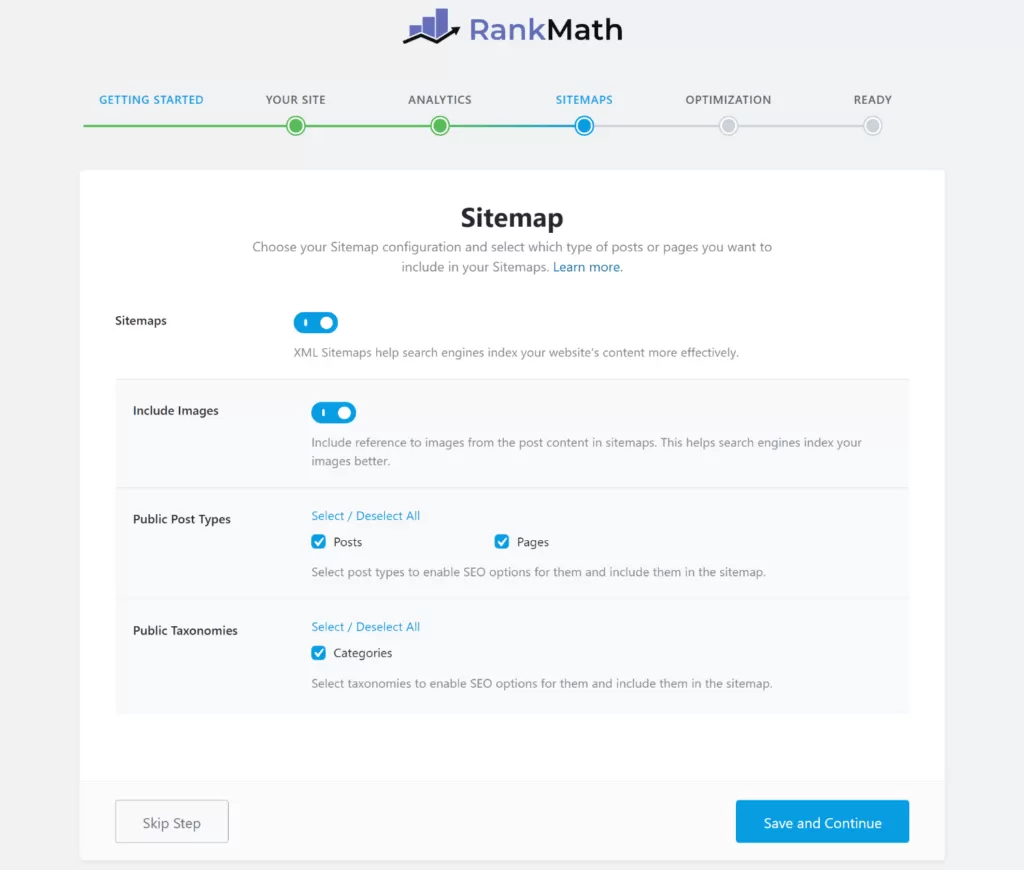Click the 'Select taxonomies to enable SEO' description
Viewport: 1024px width, 870px height.
(541, 684)
